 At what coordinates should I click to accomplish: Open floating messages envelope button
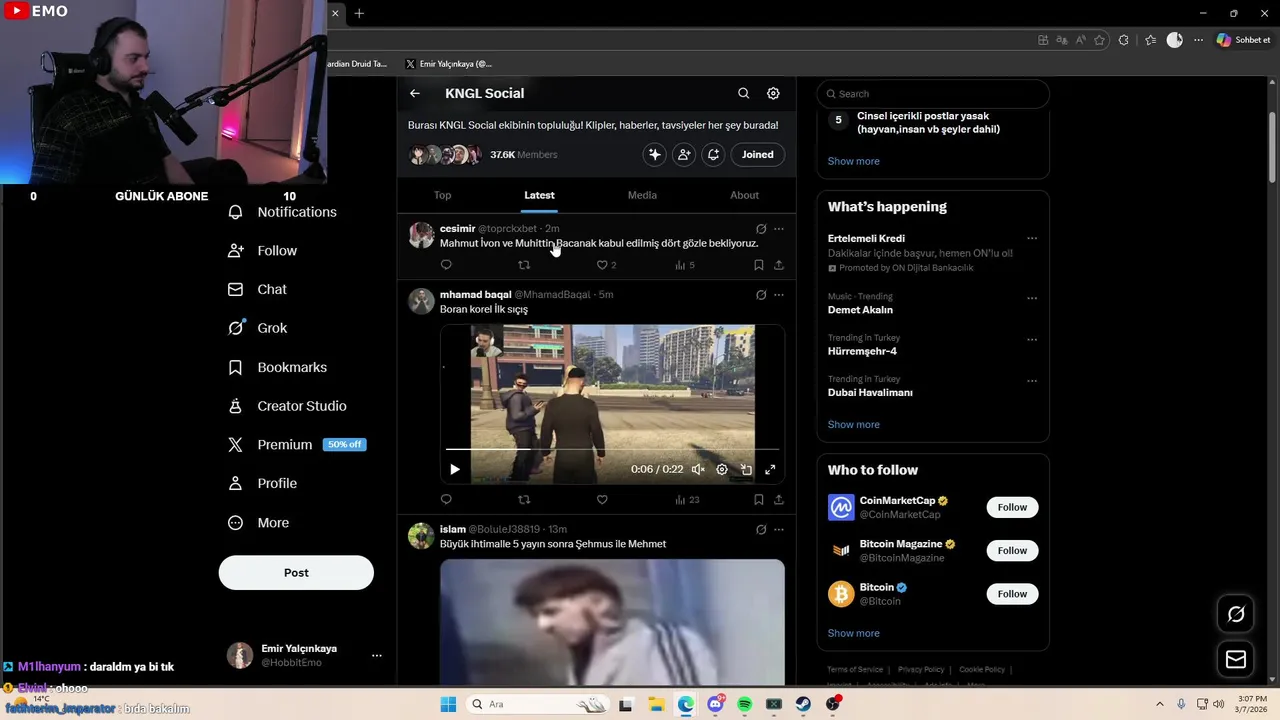[x=1236, y=659]
